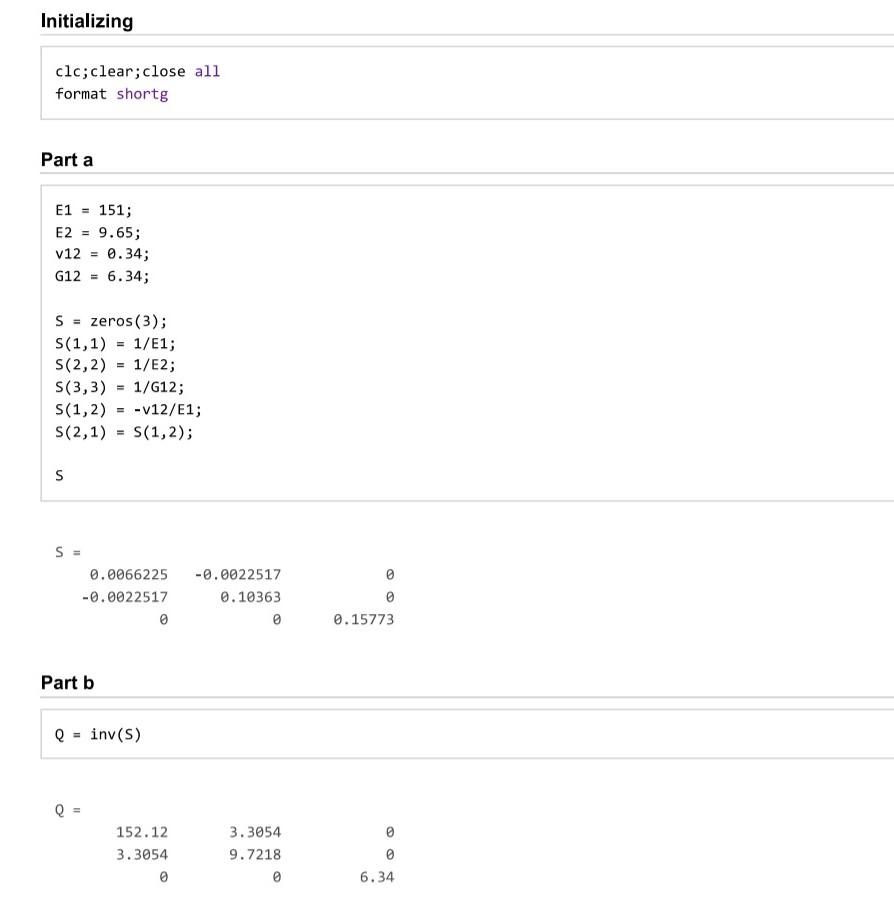Screen dimensions: 894x911
Task: Place cursor in the "Q = inv(S)" cell
Action: coord(92,733)
